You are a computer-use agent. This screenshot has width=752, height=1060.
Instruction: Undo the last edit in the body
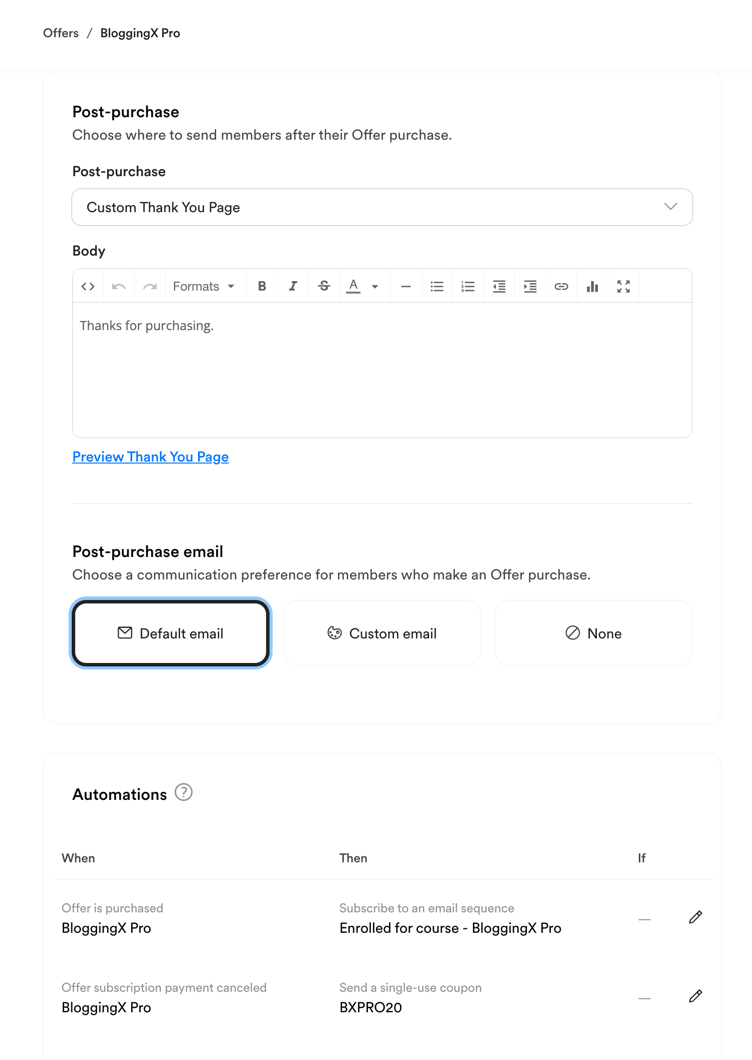pyautogui.click(x=118, y=286)
